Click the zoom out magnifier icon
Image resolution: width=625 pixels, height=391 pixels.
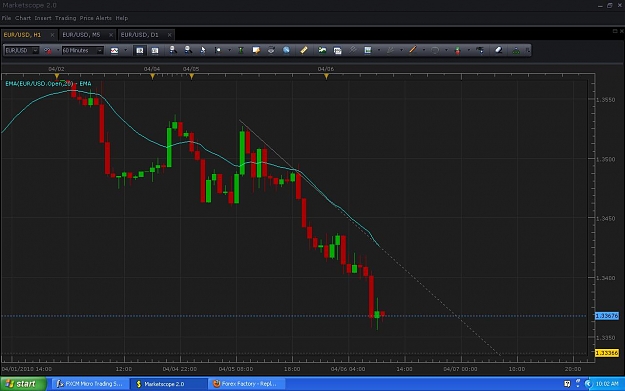pos(188,50)
